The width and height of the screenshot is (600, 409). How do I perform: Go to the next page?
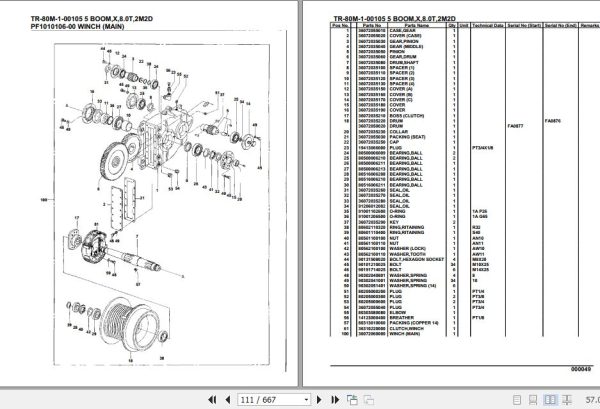click(x=319, y=400)
